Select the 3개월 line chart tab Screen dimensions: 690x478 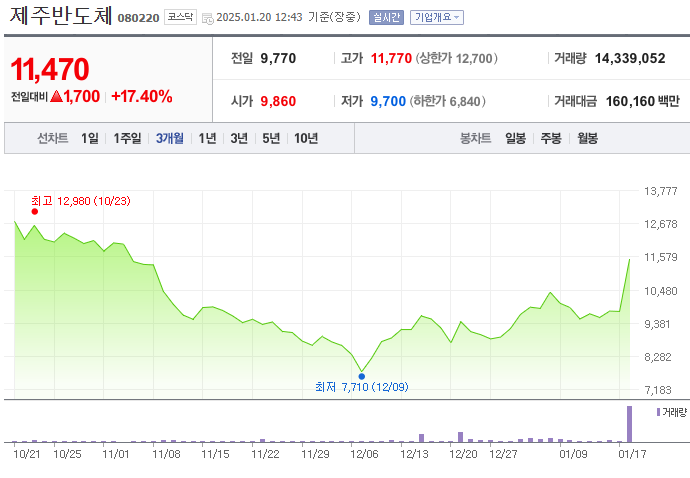pyautogui.click(x=170, y=138)
